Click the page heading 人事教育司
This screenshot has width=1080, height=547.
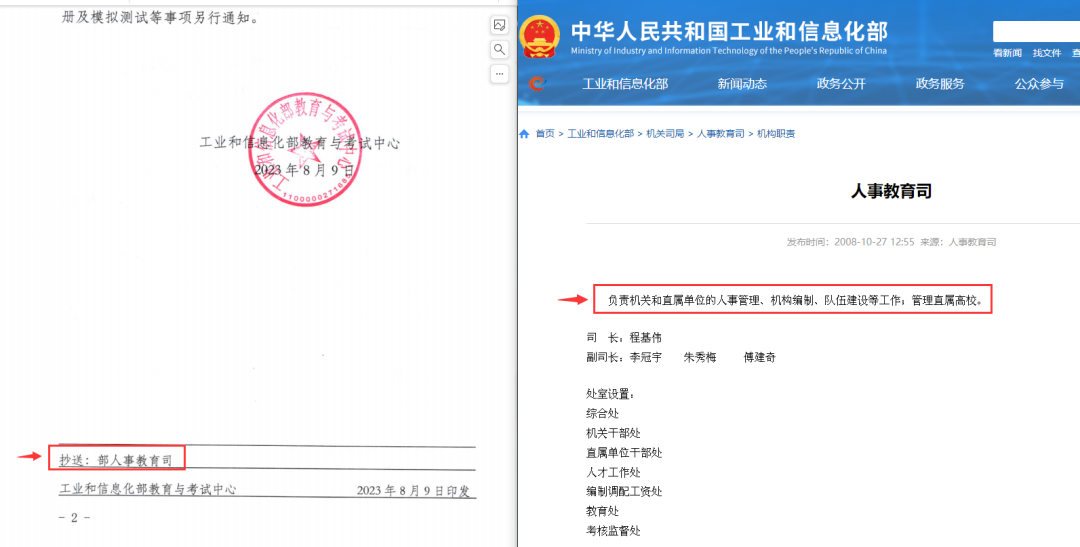click(891, 191)
